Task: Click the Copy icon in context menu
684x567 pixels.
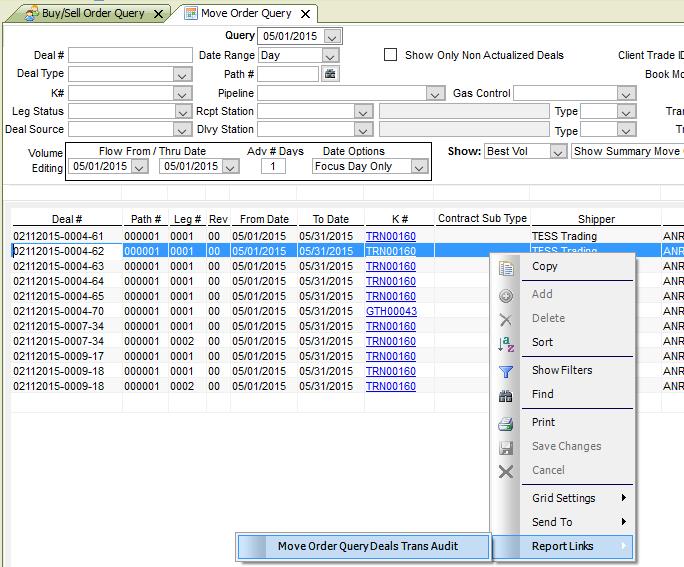Action: point(506,267)
